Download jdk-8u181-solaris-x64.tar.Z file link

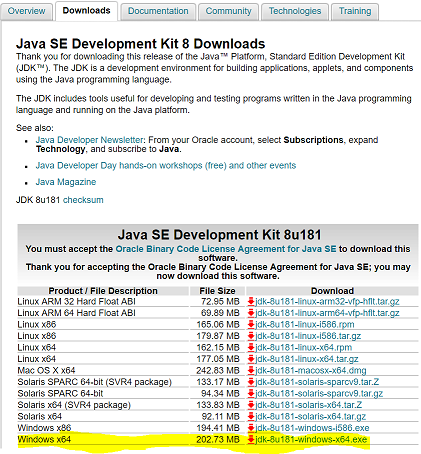[x=309, y=405]
